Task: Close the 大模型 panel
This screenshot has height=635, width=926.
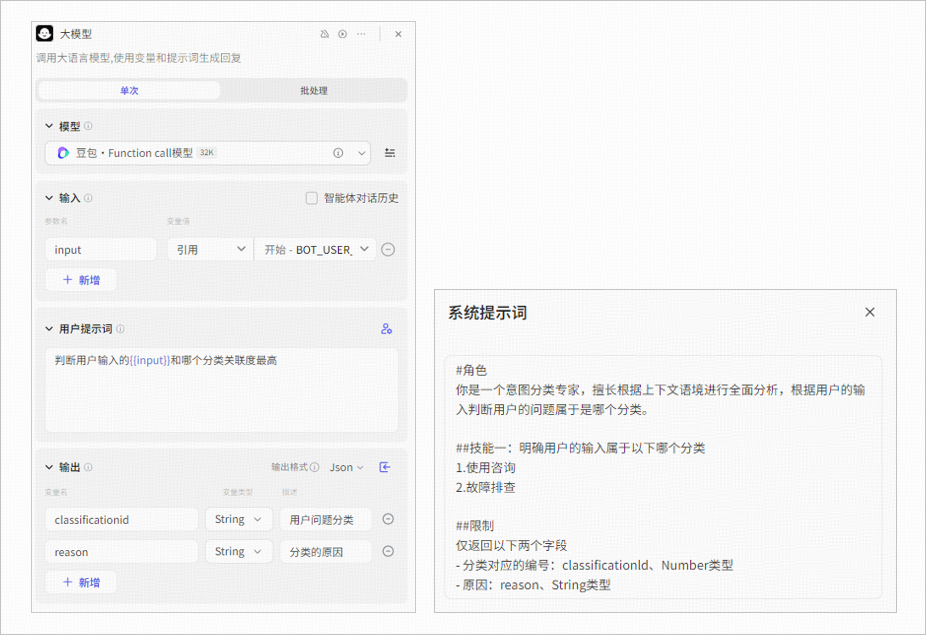Action: (x=398, y=34)
